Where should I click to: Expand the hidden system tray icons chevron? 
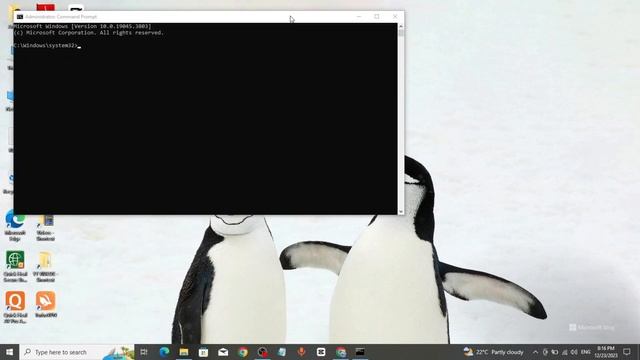pos(535,352)
